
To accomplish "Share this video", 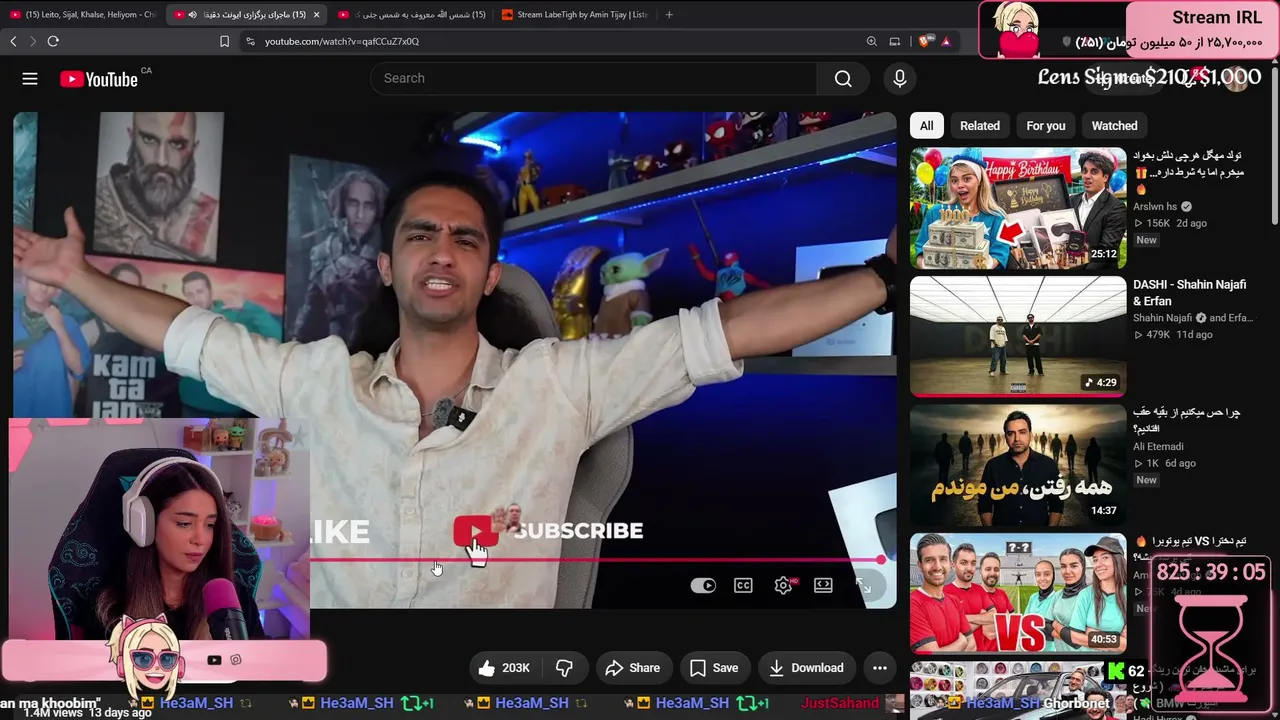I will [x=634, y=668].
